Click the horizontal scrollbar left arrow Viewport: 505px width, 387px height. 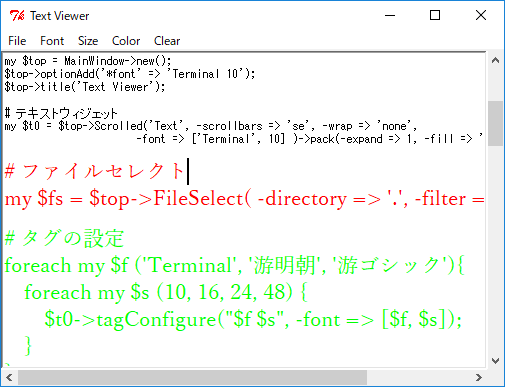pyautogui.click(x=9, y=378)
